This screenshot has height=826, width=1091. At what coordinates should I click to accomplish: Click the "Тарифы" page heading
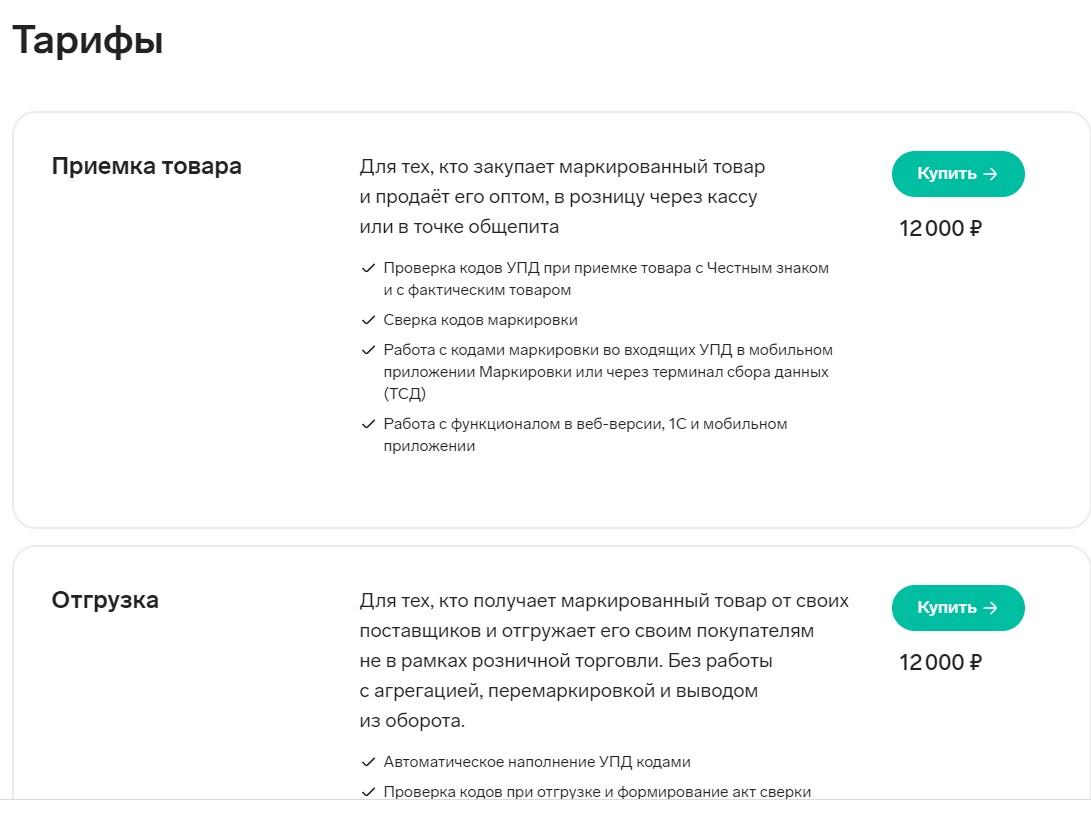click(x=88, y=41)
